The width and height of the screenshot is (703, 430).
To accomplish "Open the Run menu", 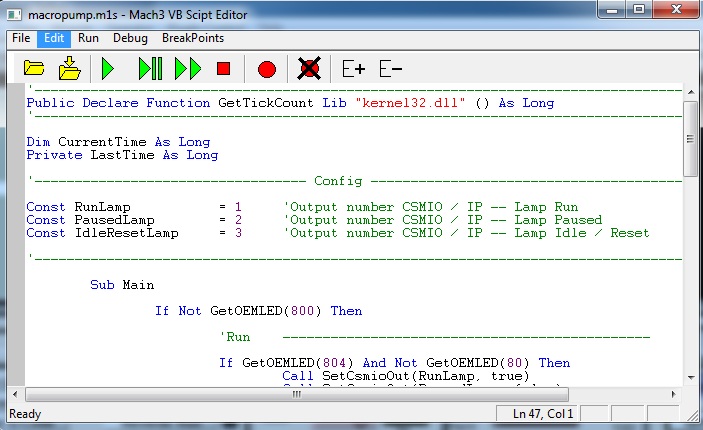I will [x=89, y=38].
